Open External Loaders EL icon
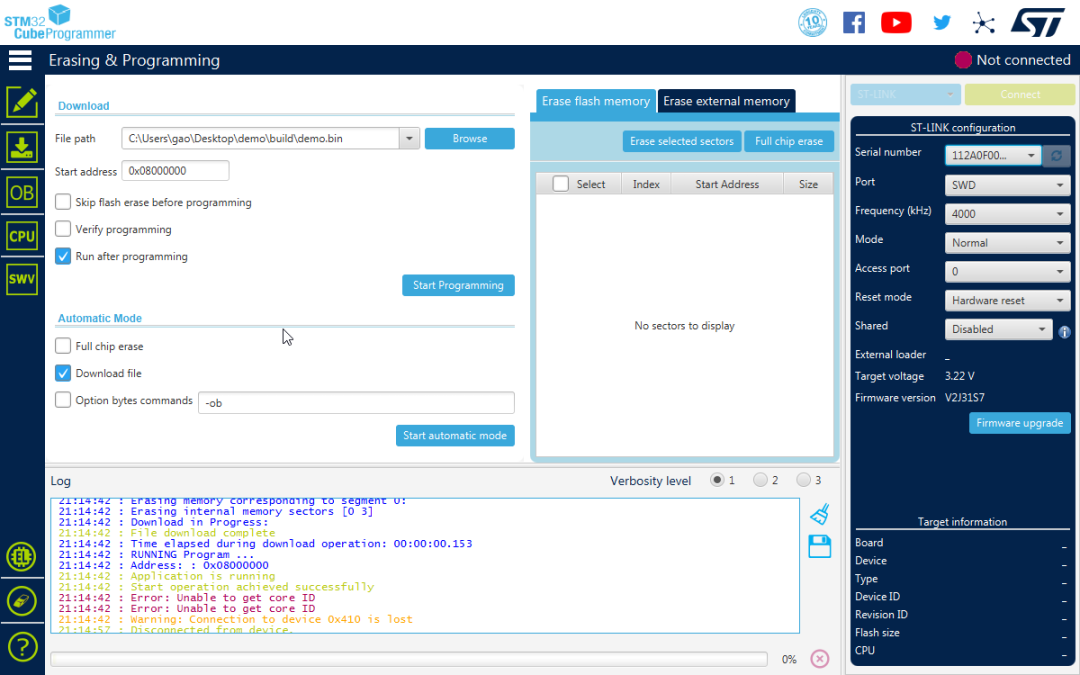 22,557
